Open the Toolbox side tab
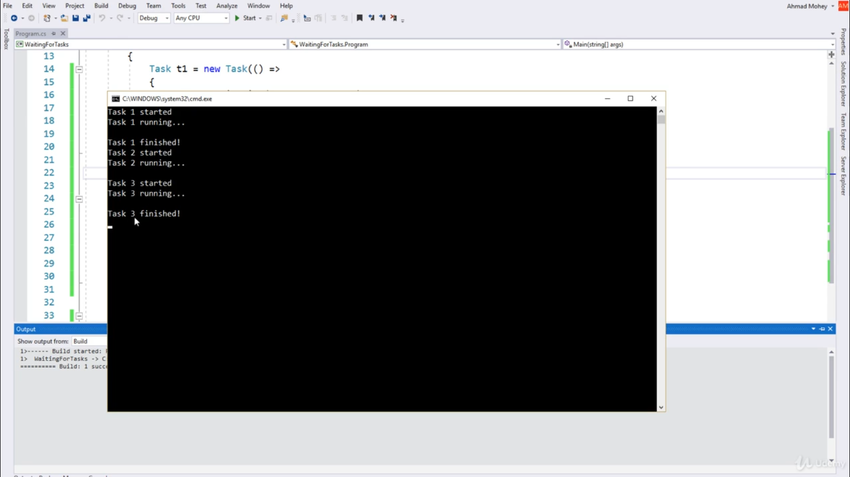 tap(6, 39)
